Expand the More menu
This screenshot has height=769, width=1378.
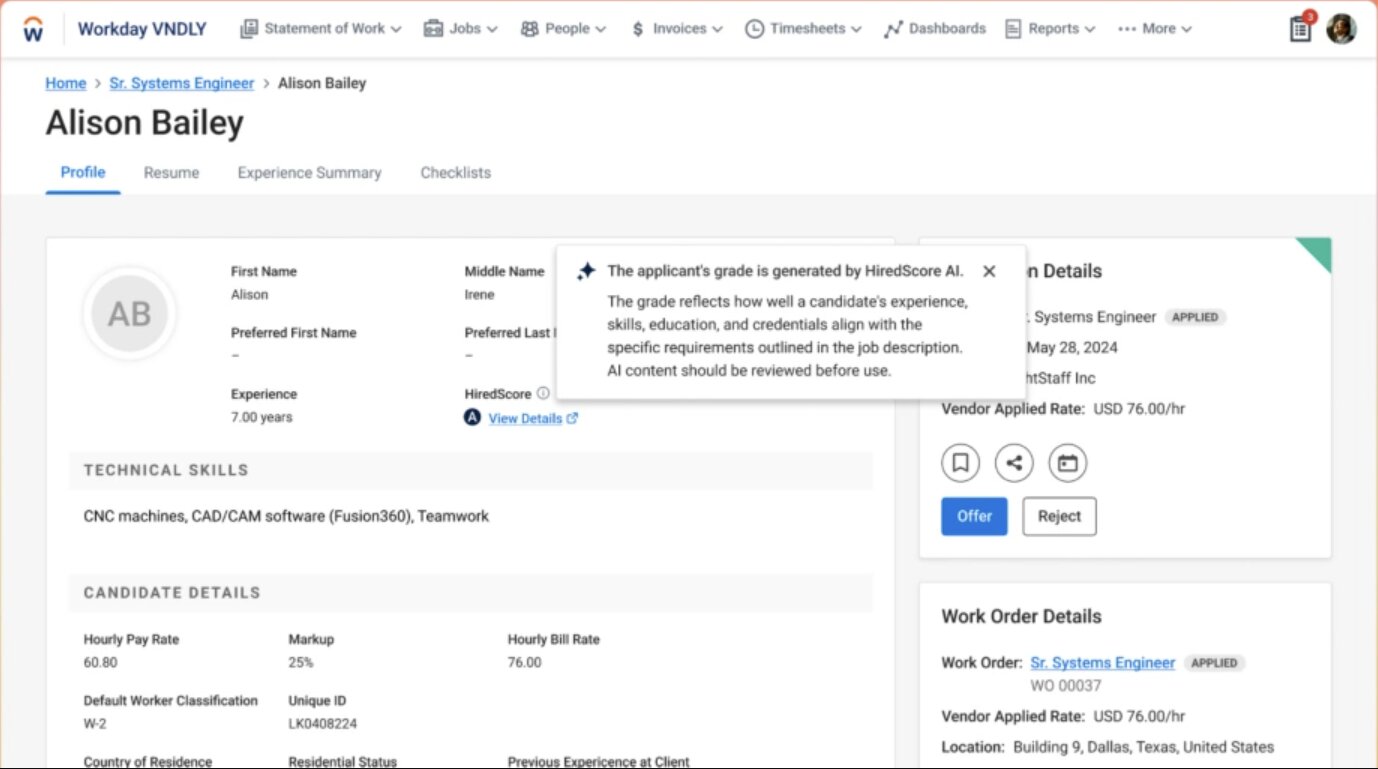click(1155, 29)
